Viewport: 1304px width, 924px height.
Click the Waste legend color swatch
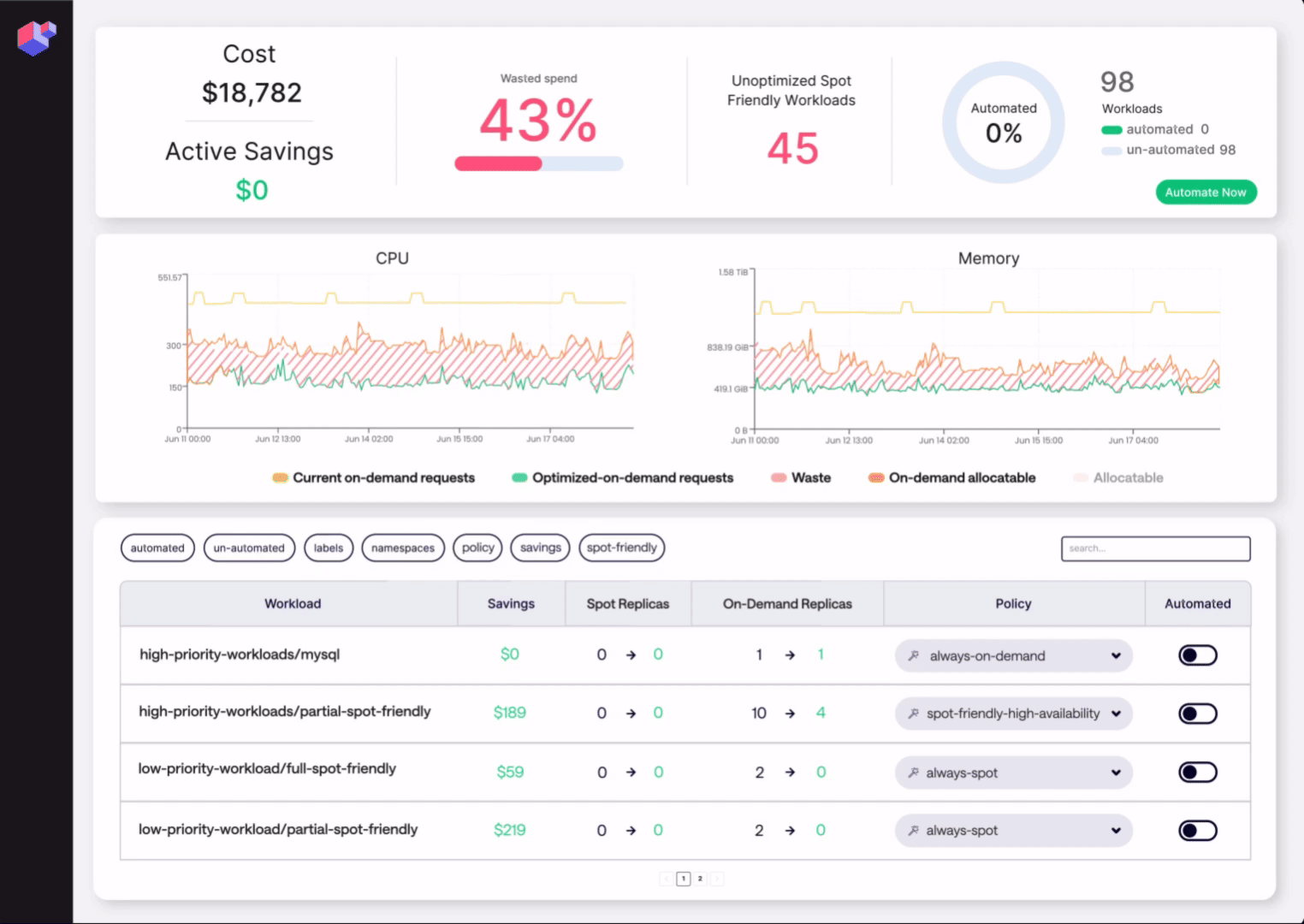pyautogui.click(x=779, y=478)
